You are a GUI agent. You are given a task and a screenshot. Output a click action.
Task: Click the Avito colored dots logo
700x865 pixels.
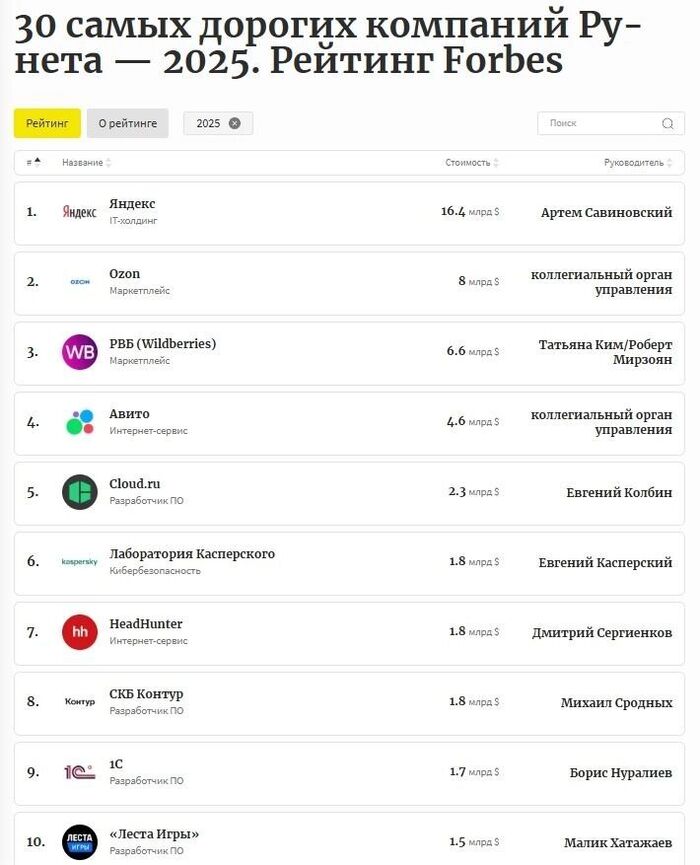pos(80,422)
